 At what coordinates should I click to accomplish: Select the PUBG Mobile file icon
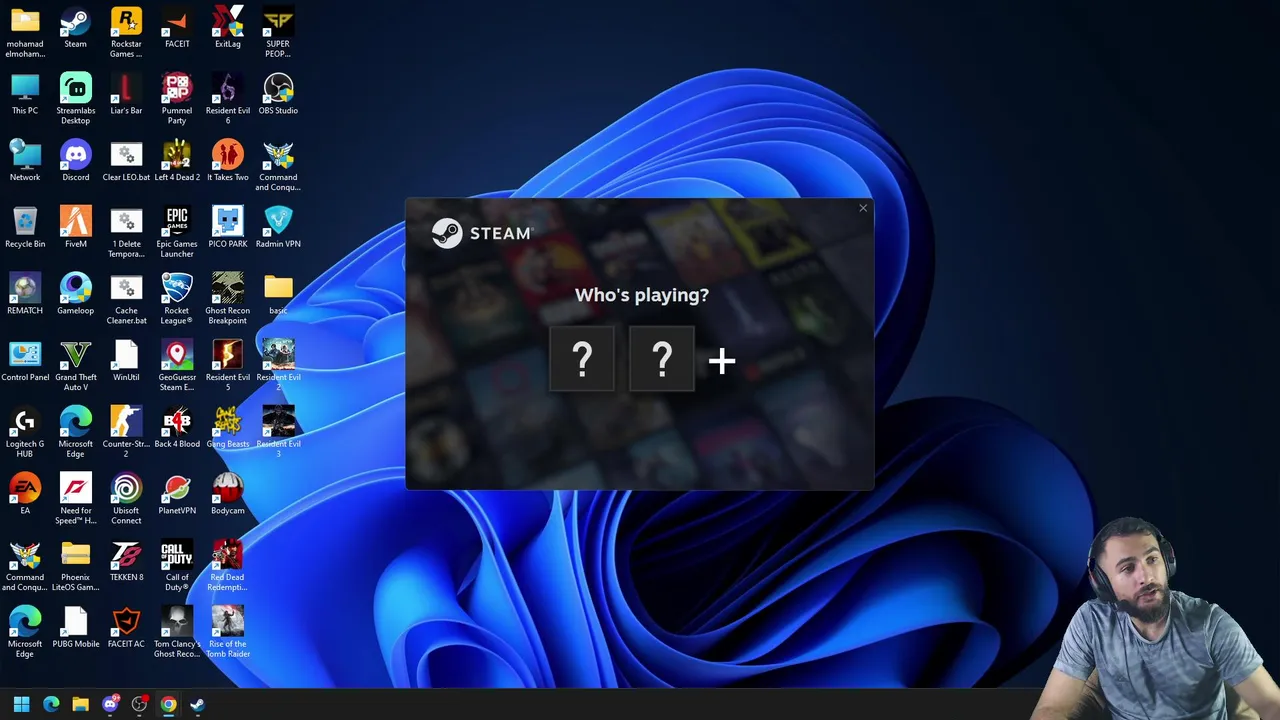pyautogui.click(x=75, y=628)
